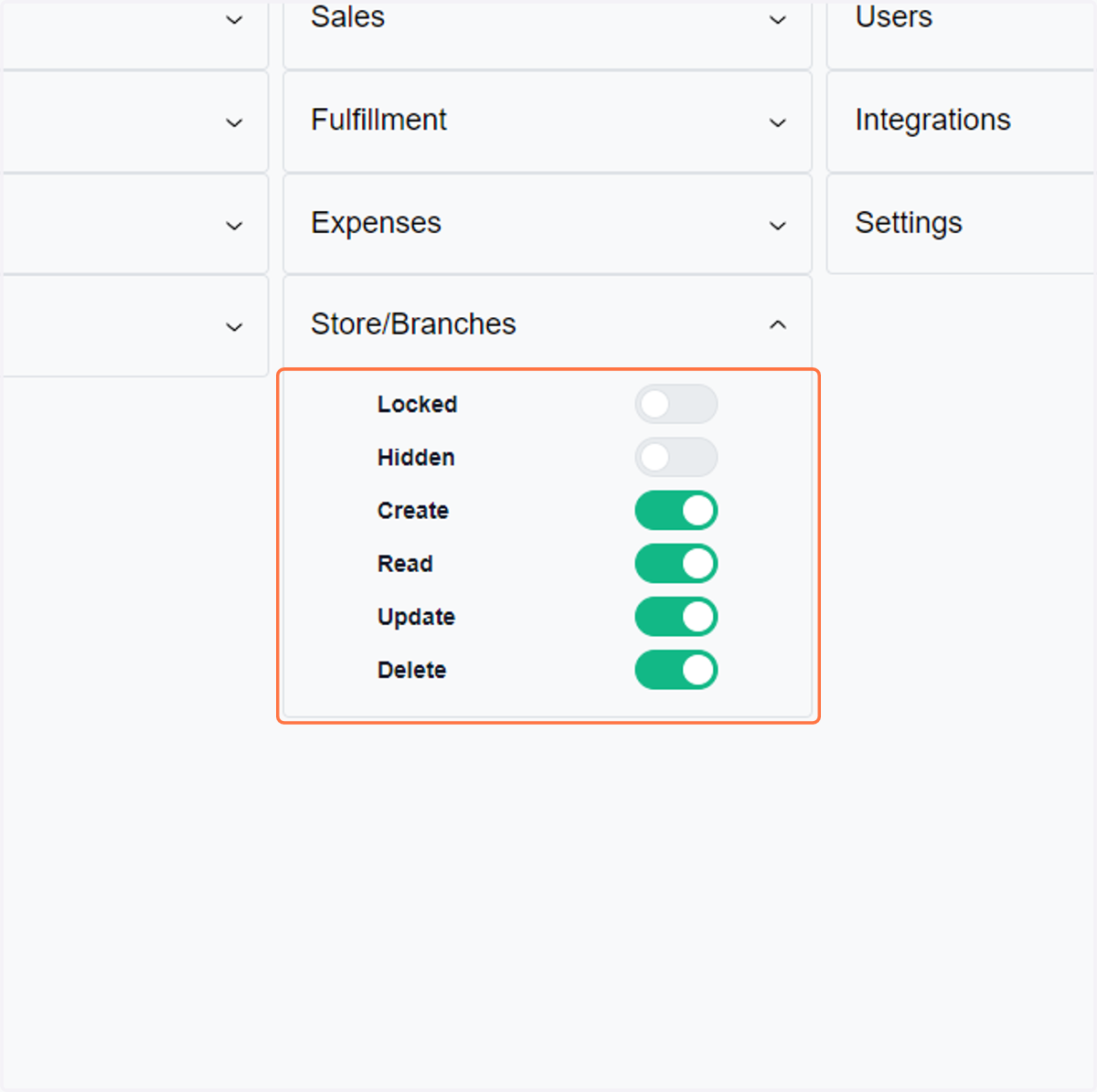Open the Settings permissions panel
Image resolution: width=1097 pixels, height=1092 pixels.
962,224
